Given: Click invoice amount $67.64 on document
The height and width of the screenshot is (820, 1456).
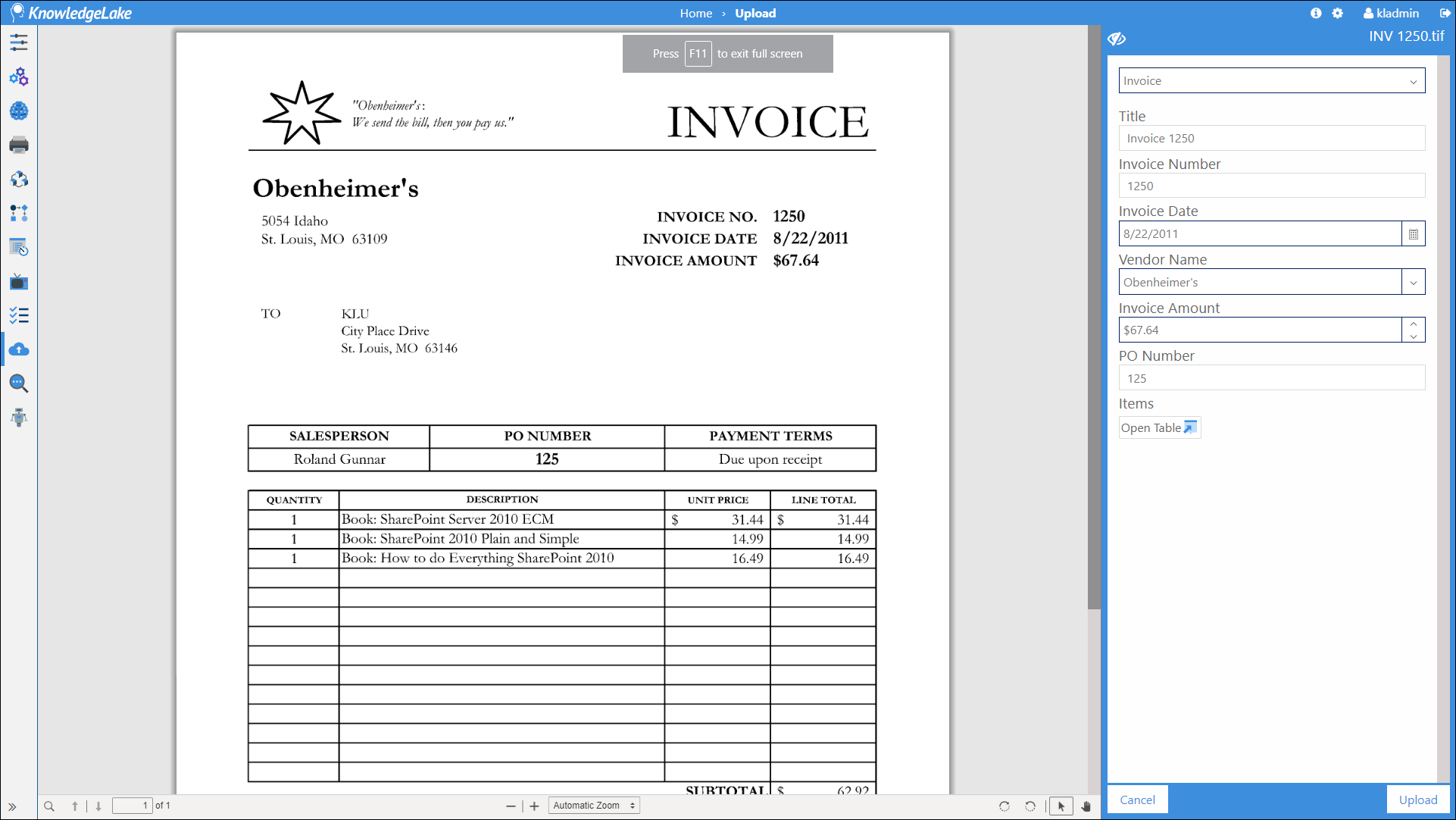Looking at the screenshot, I should point(795,260).
